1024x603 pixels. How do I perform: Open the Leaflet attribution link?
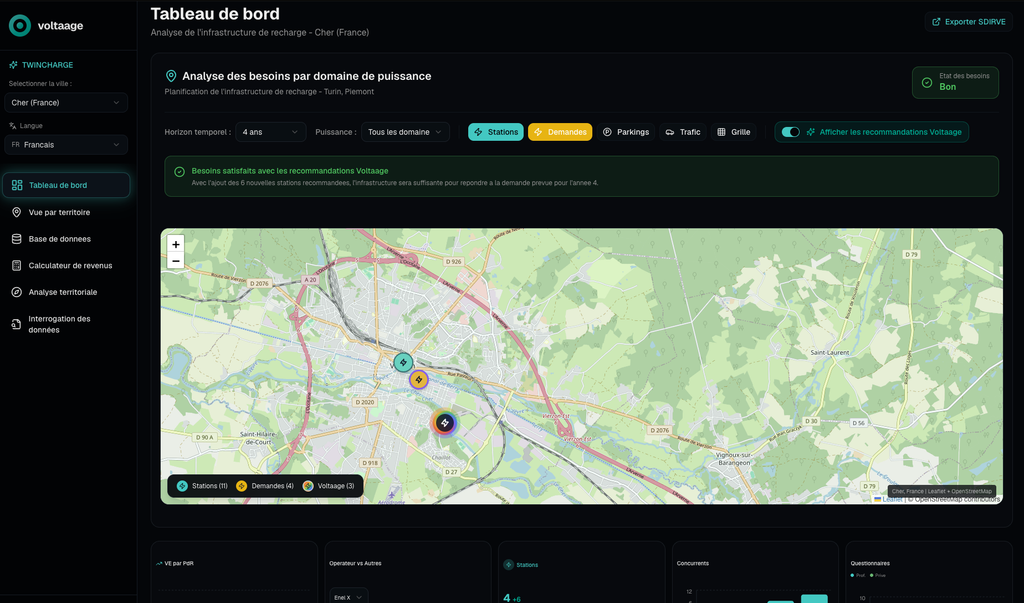click(x=888, y=499)
